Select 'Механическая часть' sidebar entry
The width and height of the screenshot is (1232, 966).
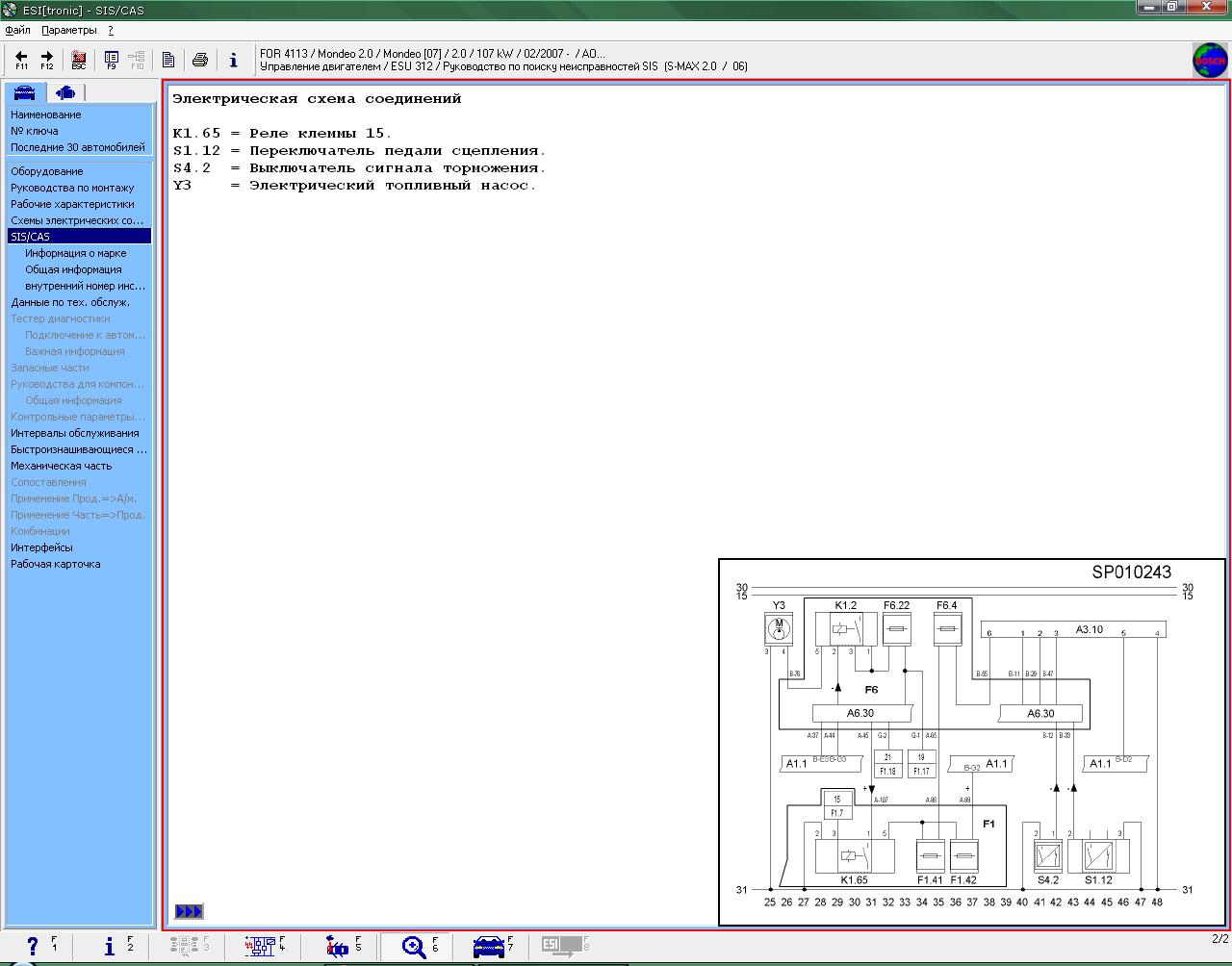tap(61, 466)
